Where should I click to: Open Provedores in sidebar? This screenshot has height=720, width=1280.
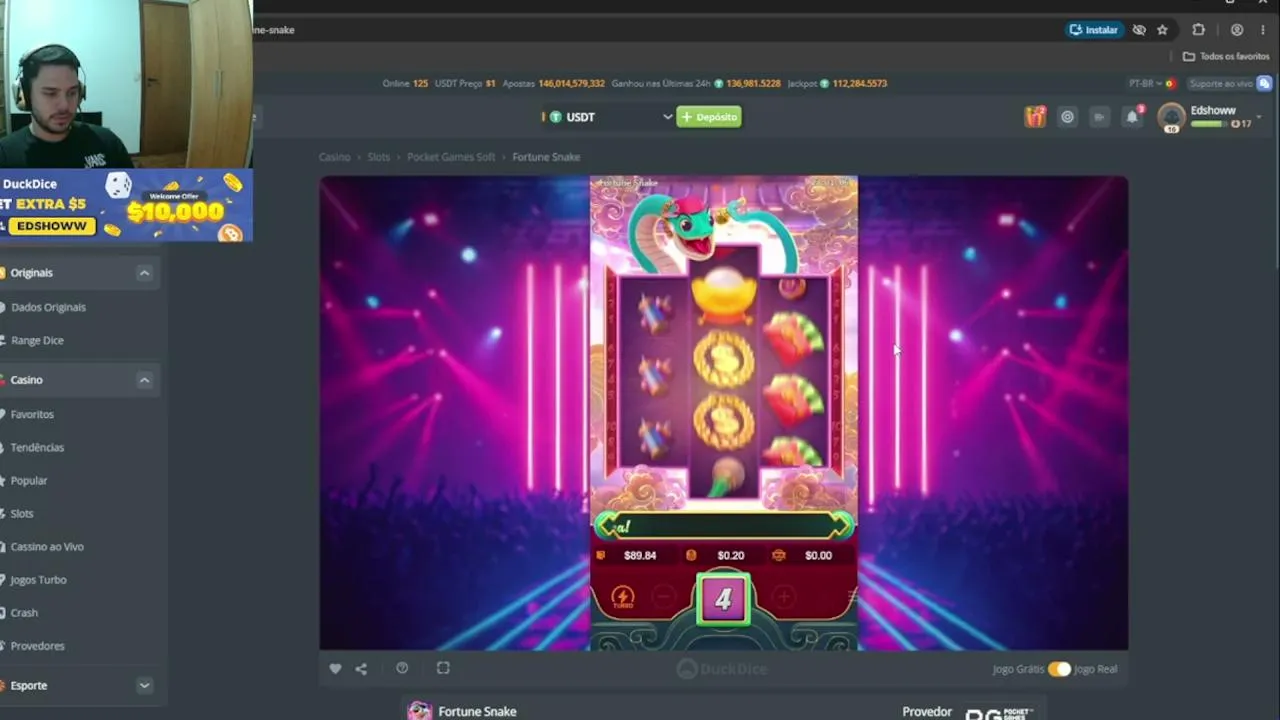click(x=37, y=645)
